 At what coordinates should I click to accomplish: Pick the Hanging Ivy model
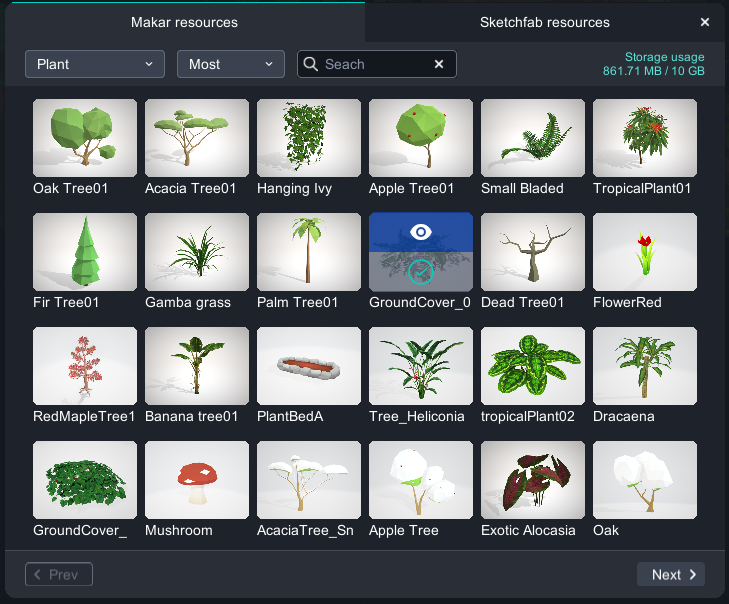point(309,138)
